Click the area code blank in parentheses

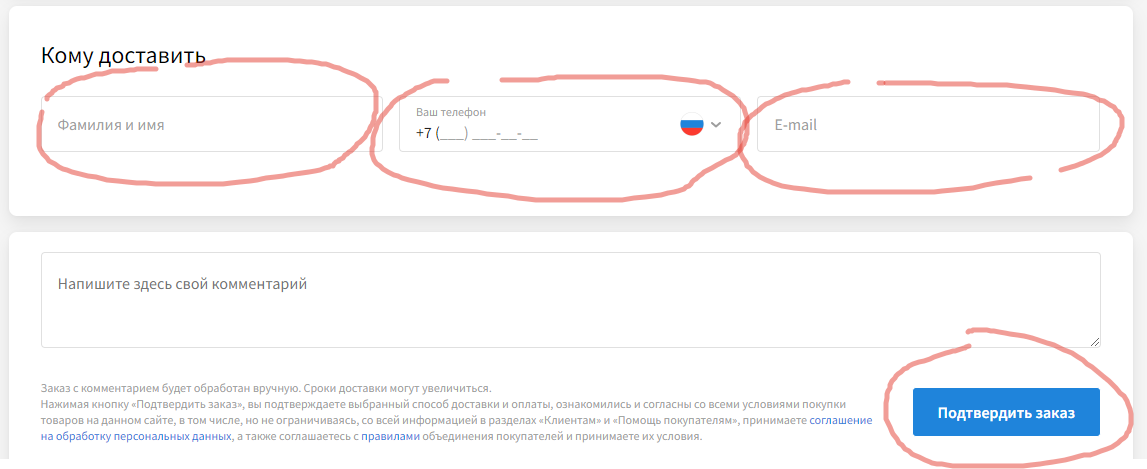pyautogui.click(x=451, y=135)
